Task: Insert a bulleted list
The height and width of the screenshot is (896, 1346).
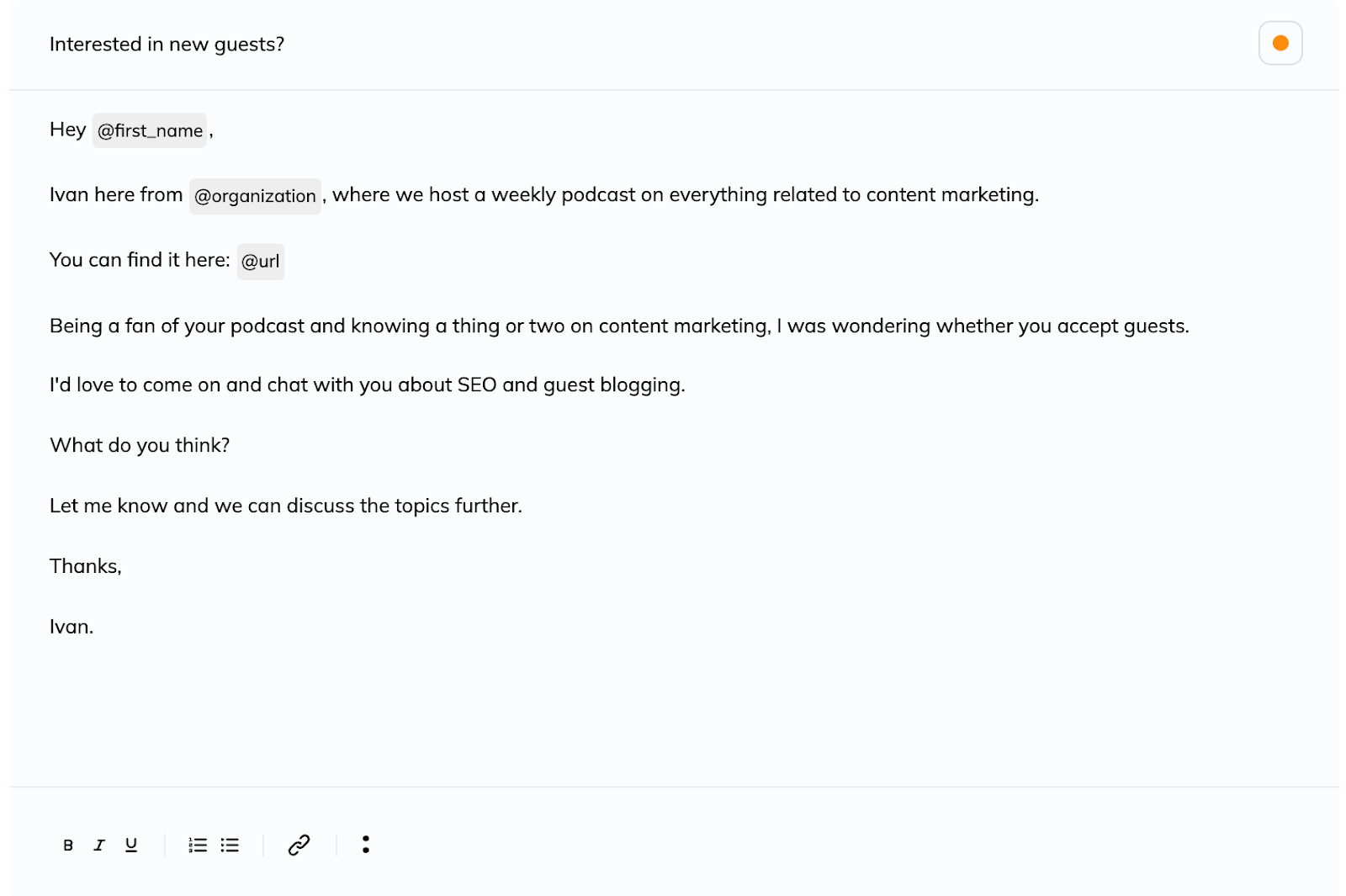Action: click(x=230, y=845)
